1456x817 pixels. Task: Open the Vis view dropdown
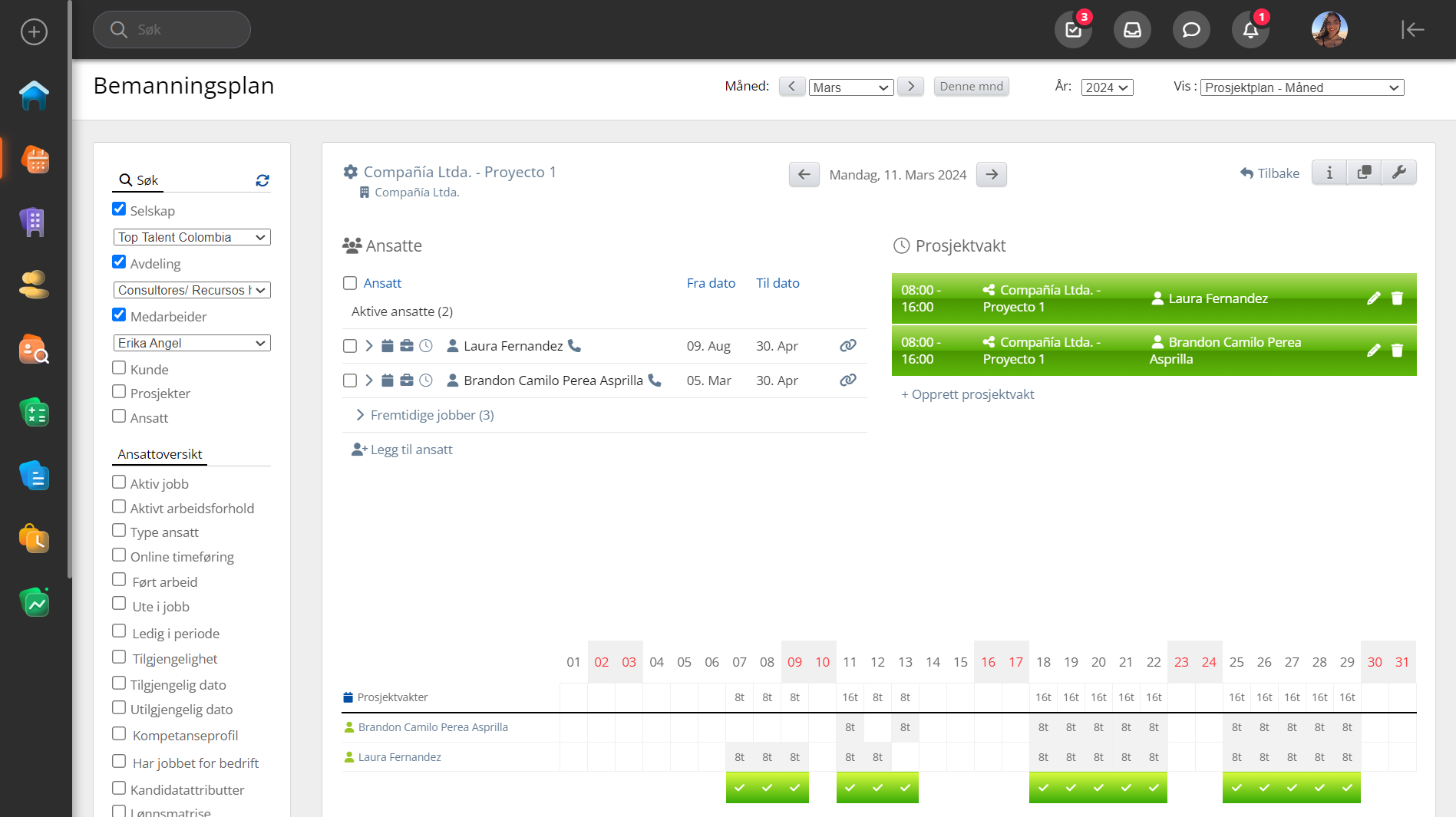coord(1301,87)
